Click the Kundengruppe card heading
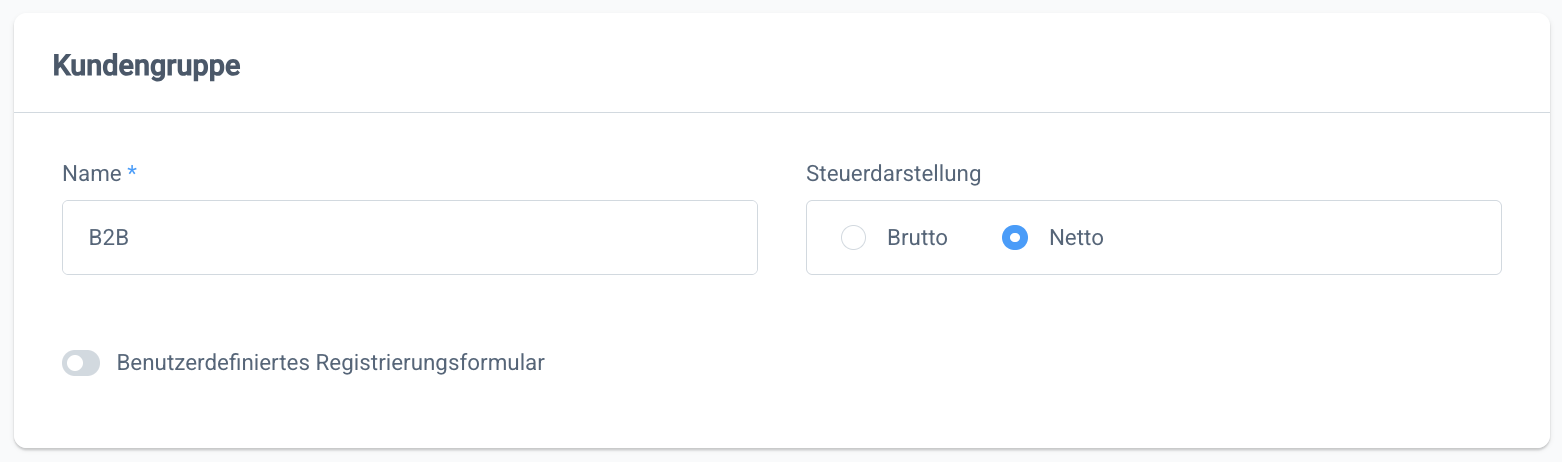The height and width of the screenshot is (462, 1562). point(146,66)
